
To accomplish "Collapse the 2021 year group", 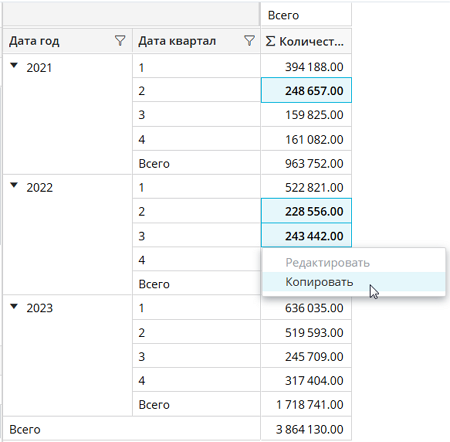I will (x=14, y=66).
